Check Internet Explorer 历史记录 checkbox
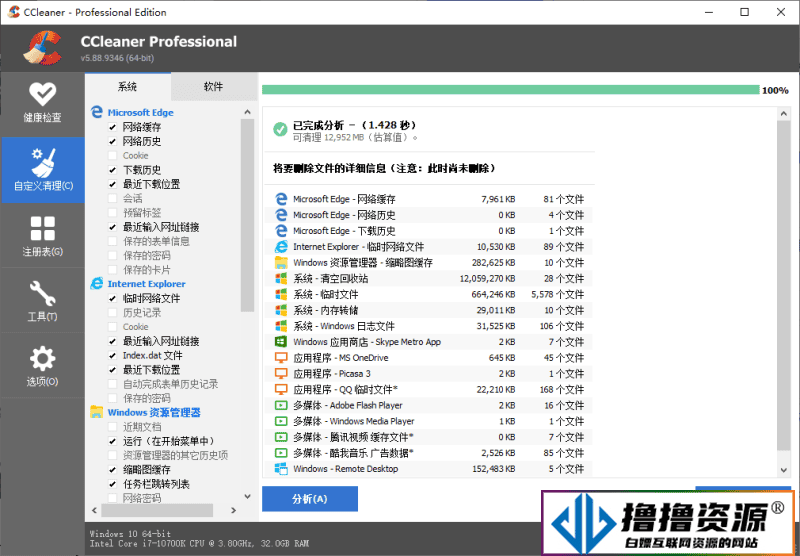This screenshot has width=800, height=556. coord(112,313)
